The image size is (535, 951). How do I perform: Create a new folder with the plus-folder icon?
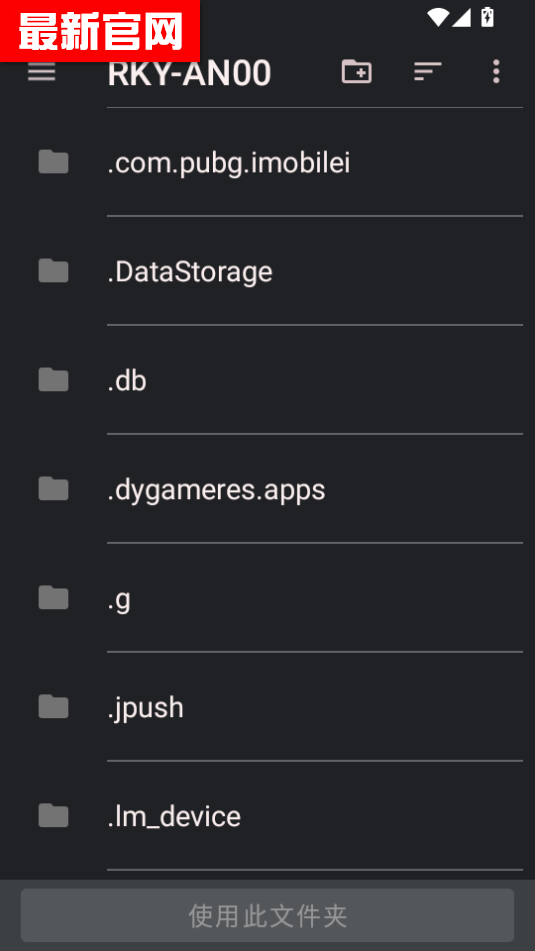click(x=357, y=72)
